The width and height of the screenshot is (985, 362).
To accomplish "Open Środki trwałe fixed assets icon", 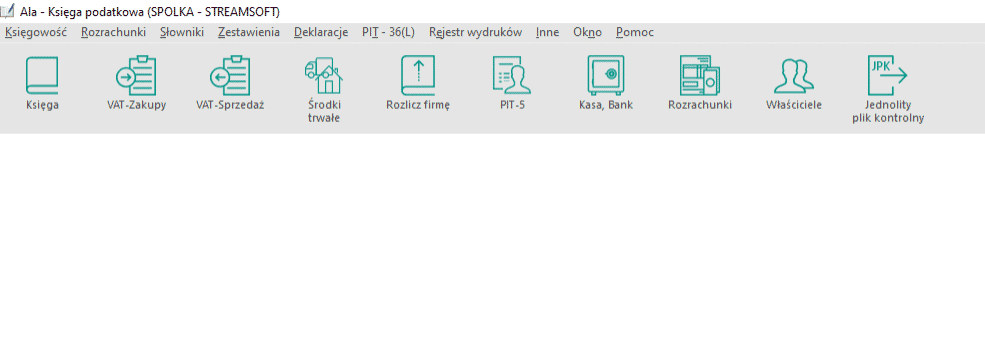I will coord(324,76).
